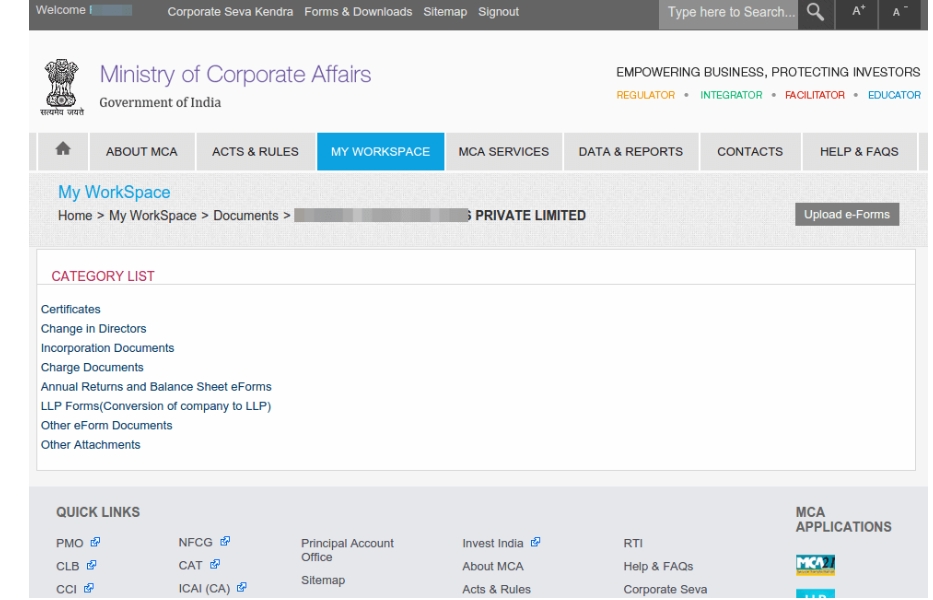Open Annual Returns and Balance Sheet eForms
Image resolution: width=933 pixels, height=600 pixels.
[x=156, y=386]
